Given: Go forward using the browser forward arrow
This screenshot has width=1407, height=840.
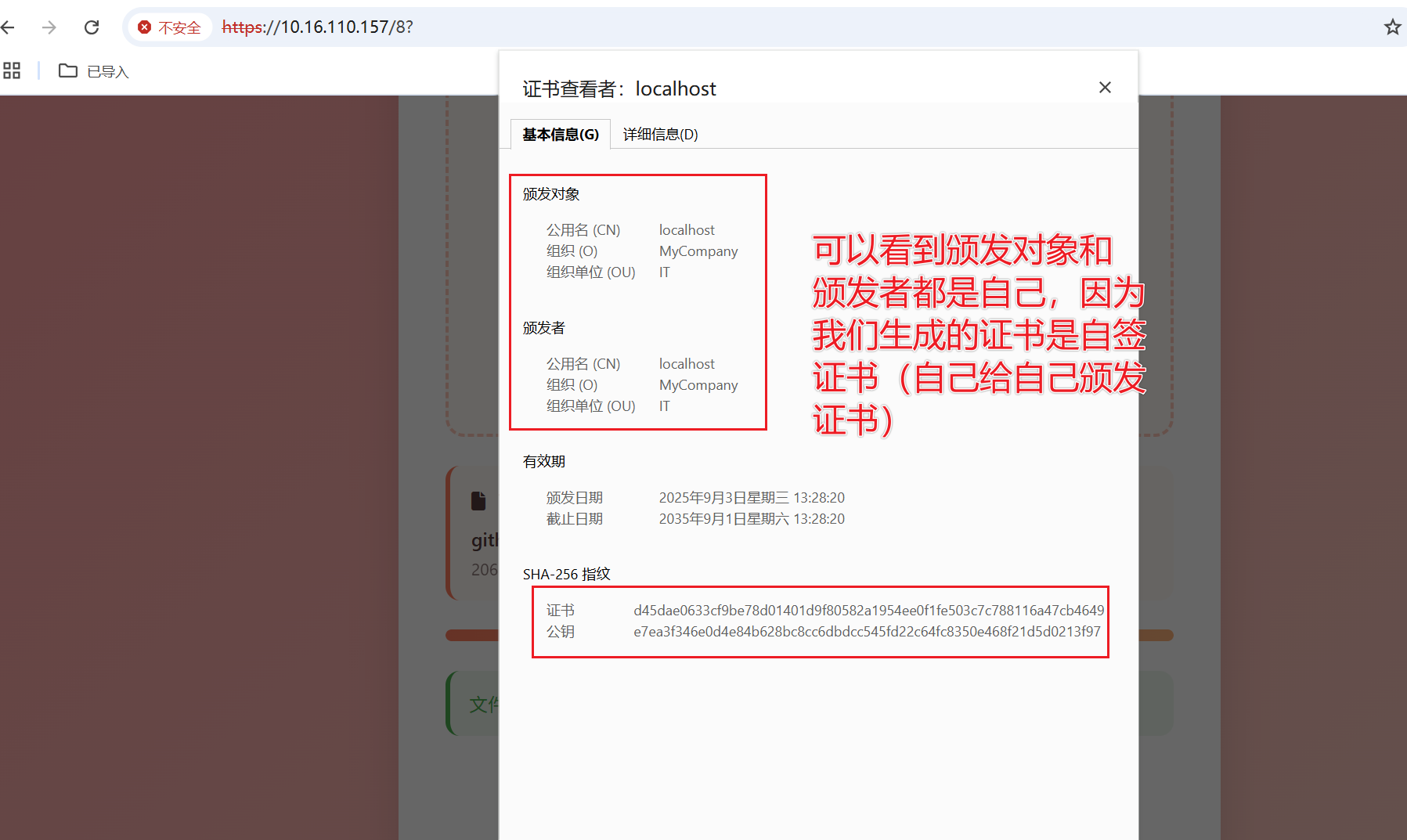Looking at the screenshot, I should (49, 27).
